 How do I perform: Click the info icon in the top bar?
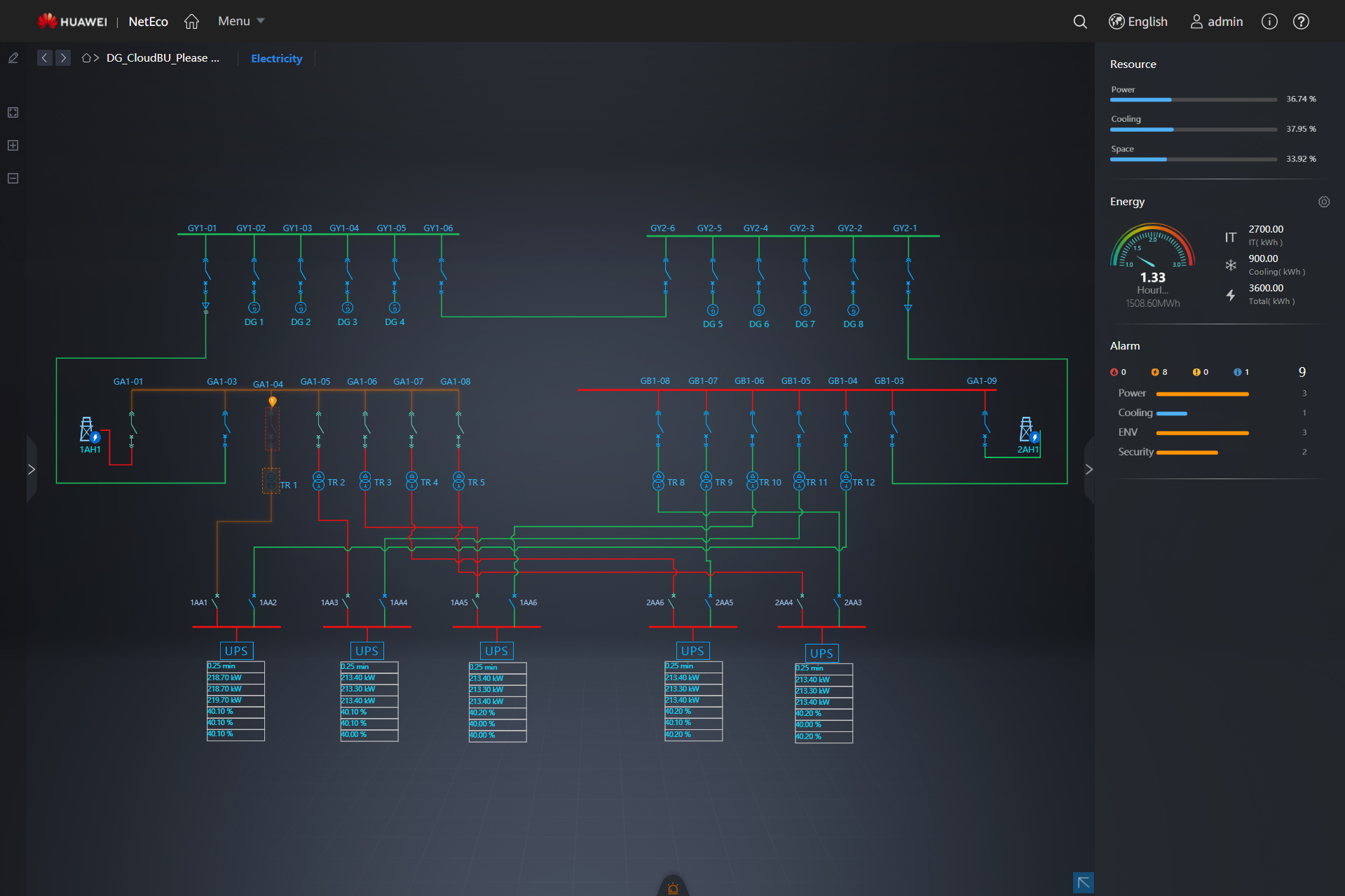(1269, 22)
